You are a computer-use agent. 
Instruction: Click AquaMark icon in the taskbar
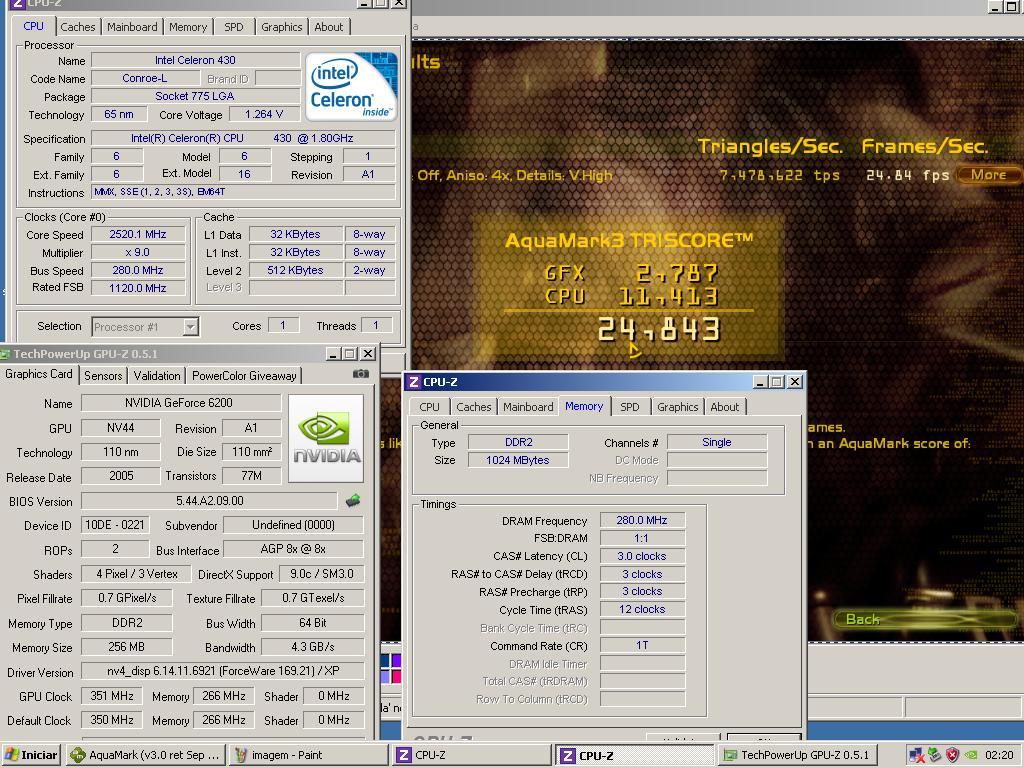coord(78,755)
